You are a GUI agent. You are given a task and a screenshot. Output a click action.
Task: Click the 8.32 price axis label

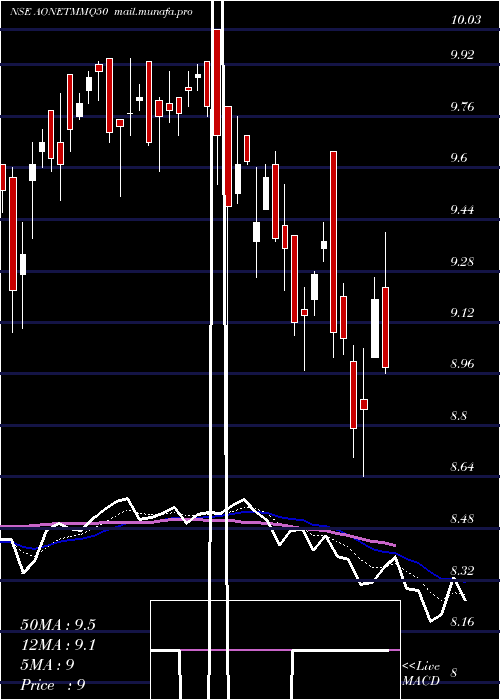[462, 570]
